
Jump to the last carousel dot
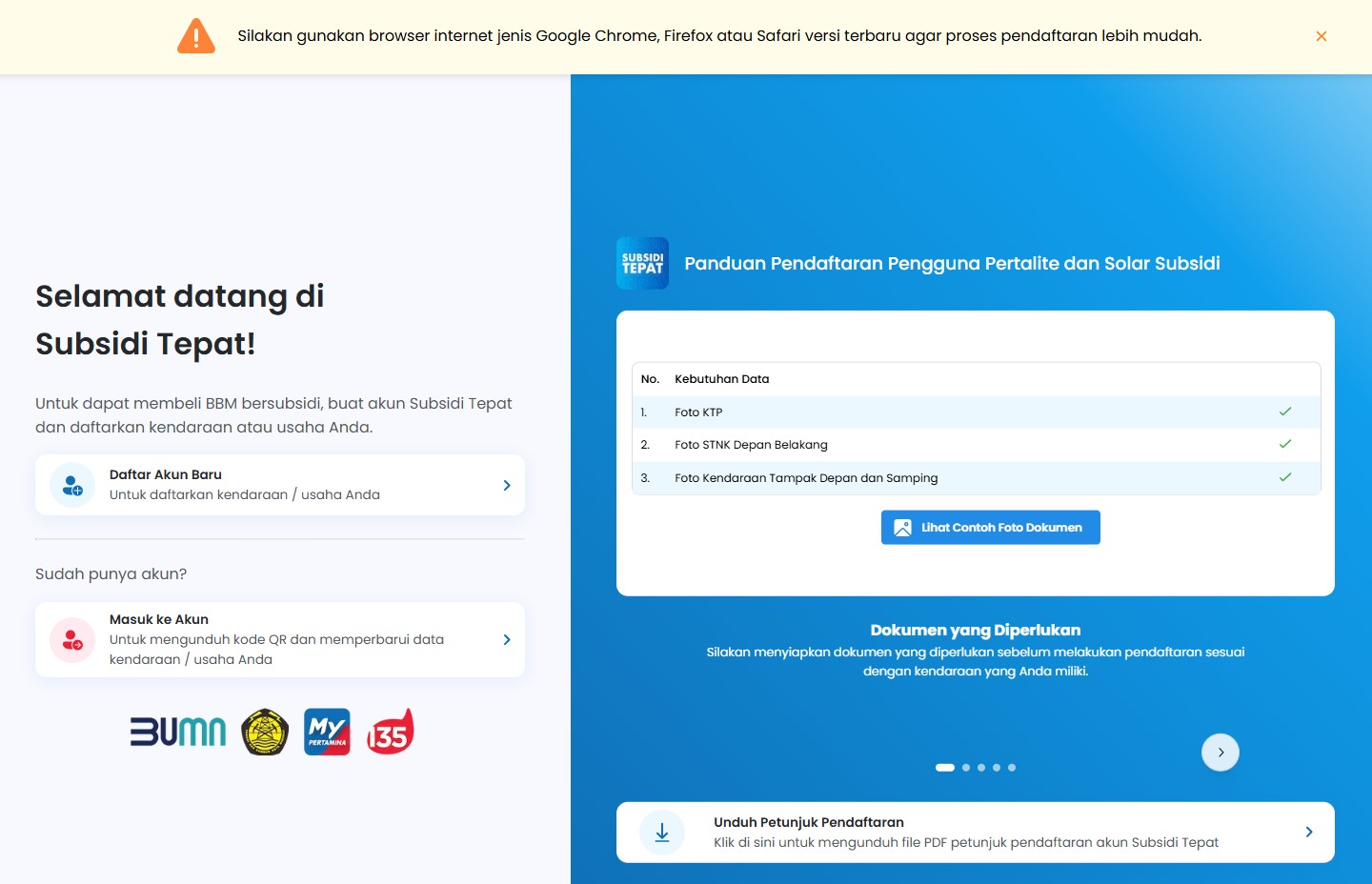[1012, 768]
